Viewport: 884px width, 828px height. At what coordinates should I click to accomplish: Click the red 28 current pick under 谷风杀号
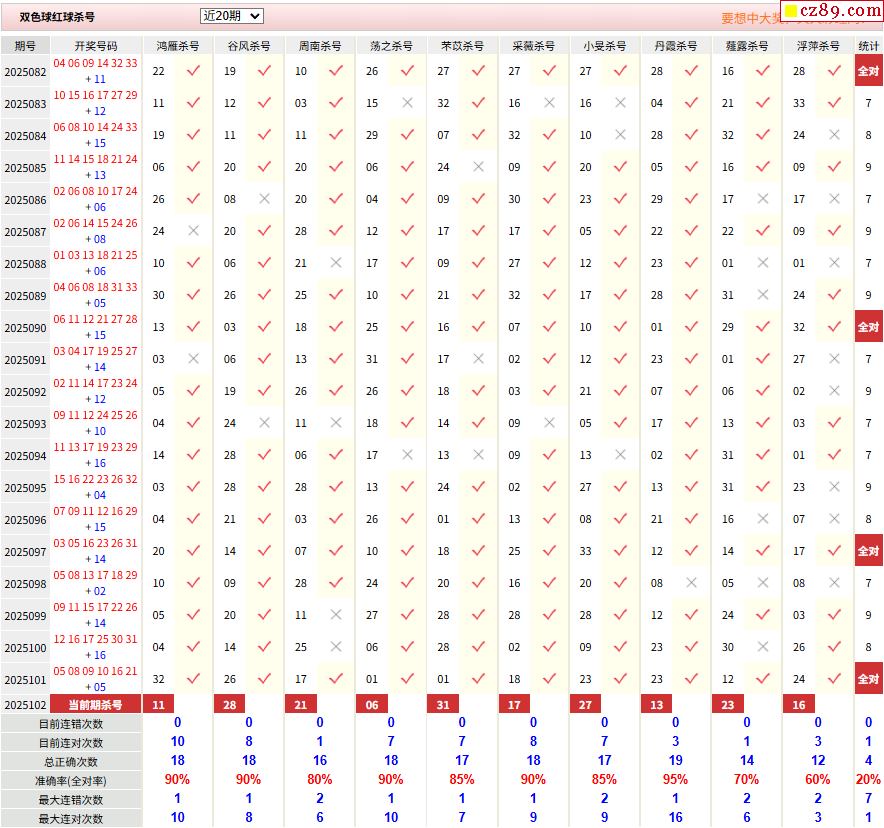pos(229,705)
